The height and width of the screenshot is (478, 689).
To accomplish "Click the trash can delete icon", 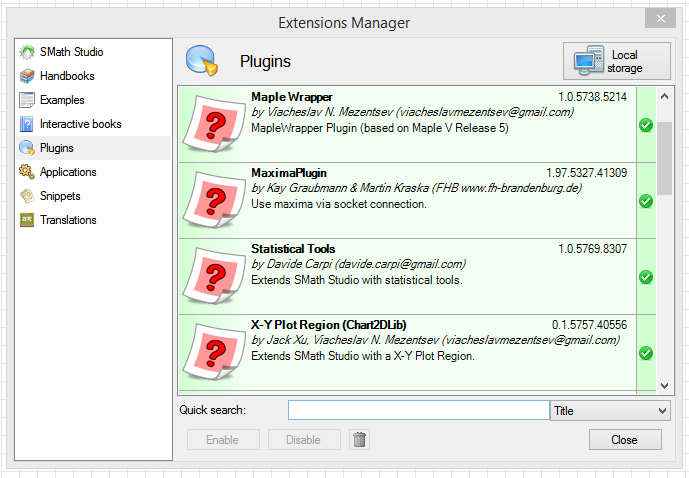I will tap(360, 440).
